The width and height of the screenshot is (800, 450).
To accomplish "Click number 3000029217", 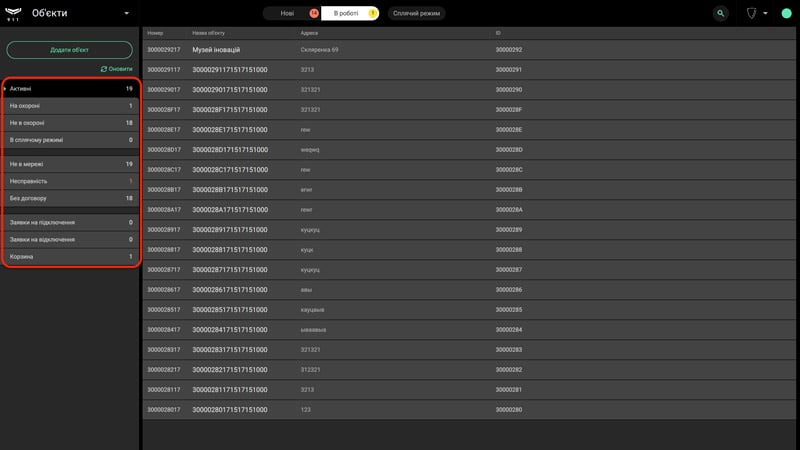I will click(x=164, y=50).
